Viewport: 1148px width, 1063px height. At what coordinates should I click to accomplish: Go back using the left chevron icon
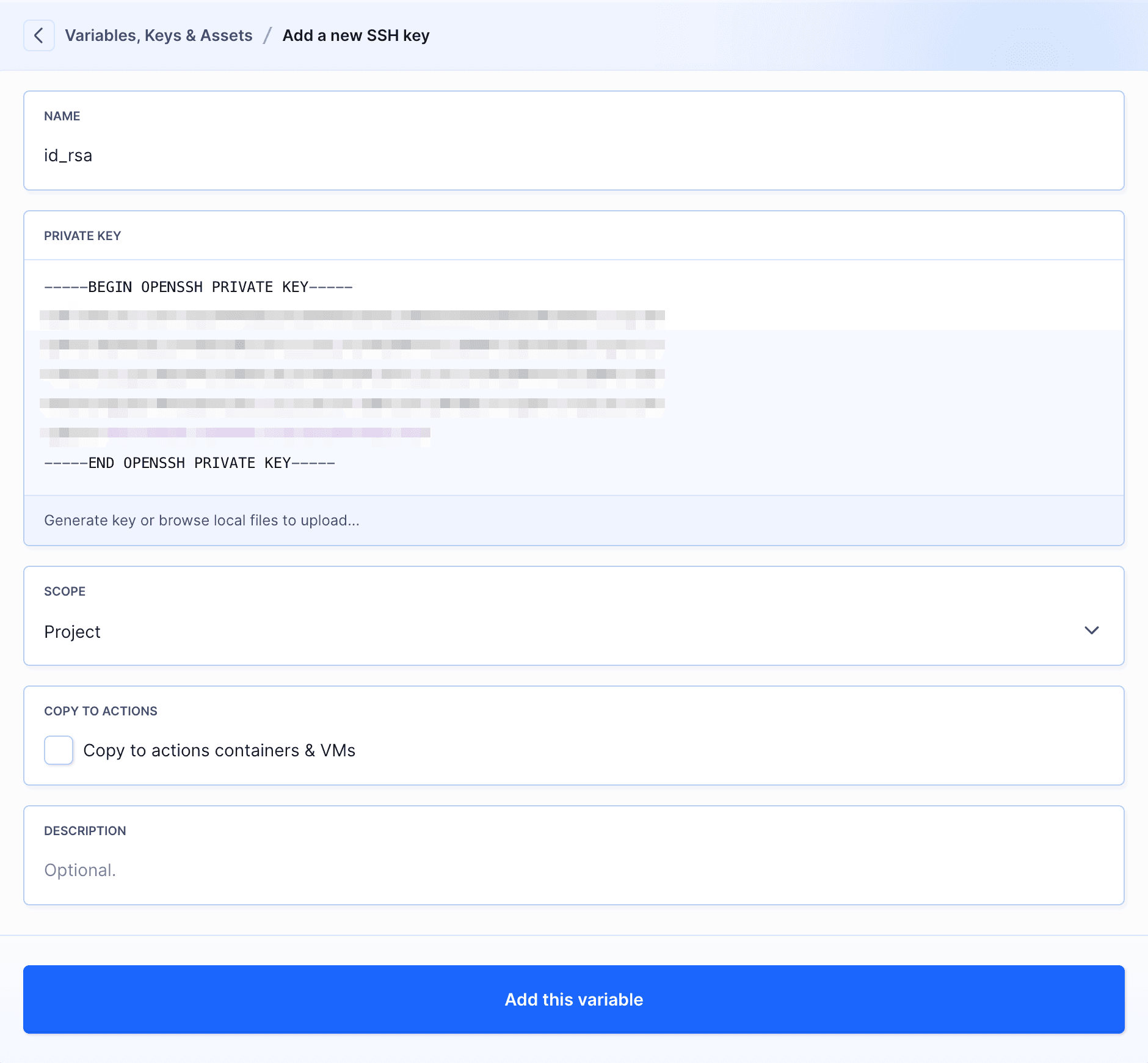tap(39, 35)
